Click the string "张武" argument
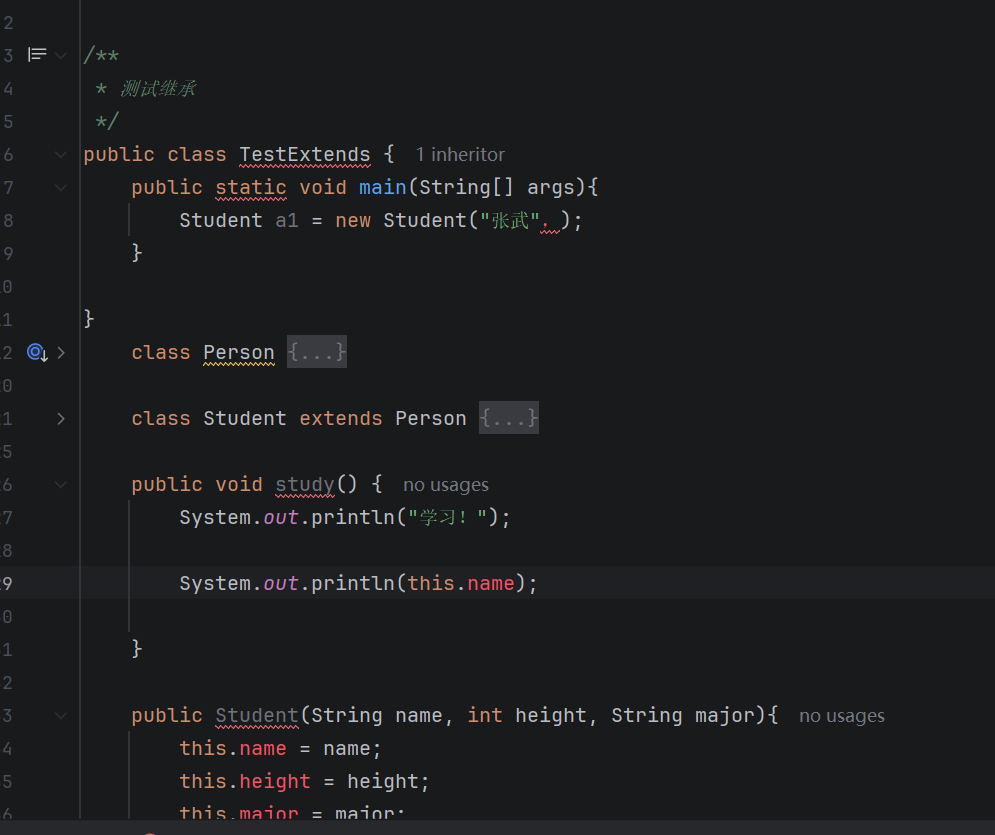Image resolution: width=995 pixels, height=835 pixels. pyautogui.click(x=510, y=221)
